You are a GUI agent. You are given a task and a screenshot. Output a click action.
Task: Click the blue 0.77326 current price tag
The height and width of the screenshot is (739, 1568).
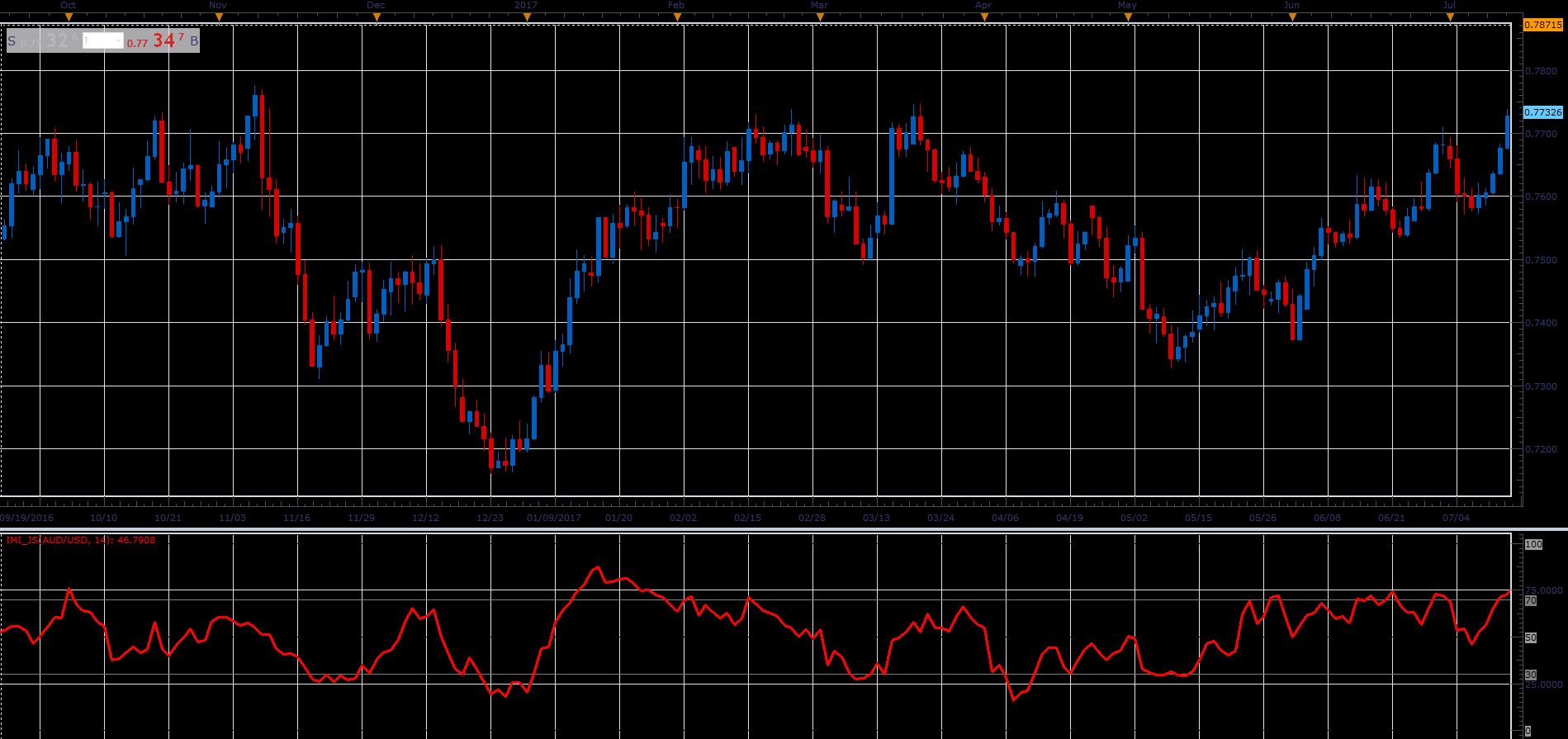[x=1543, y=112]
